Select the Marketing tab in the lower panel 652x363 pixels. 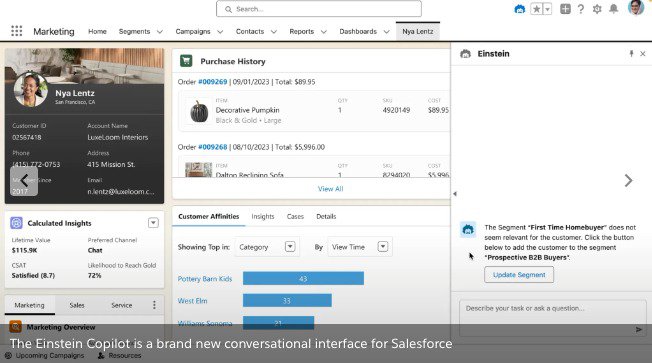point(29,305)
